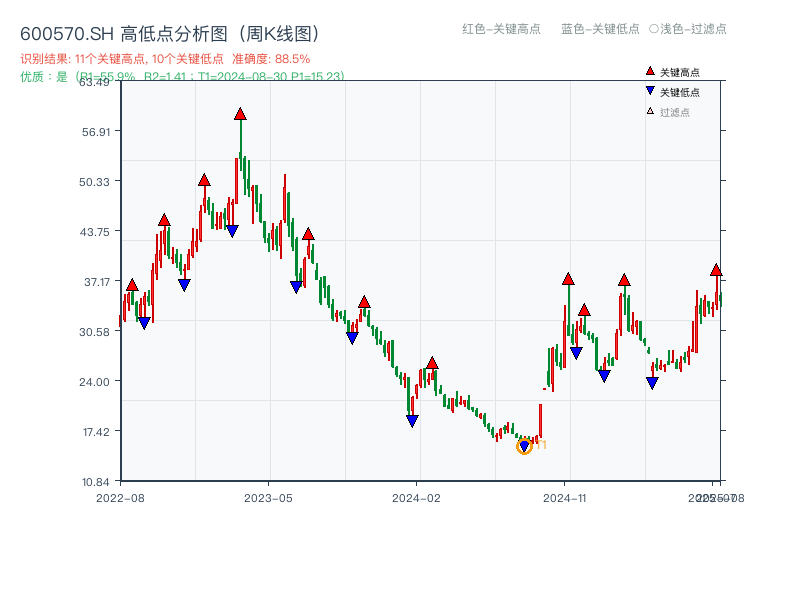Image resolution: width=800 pixels, height=600 pixels.
Task: Click the orange T1 circle marker on the chart
Action: pyautogui.click(x=524, y=446)
